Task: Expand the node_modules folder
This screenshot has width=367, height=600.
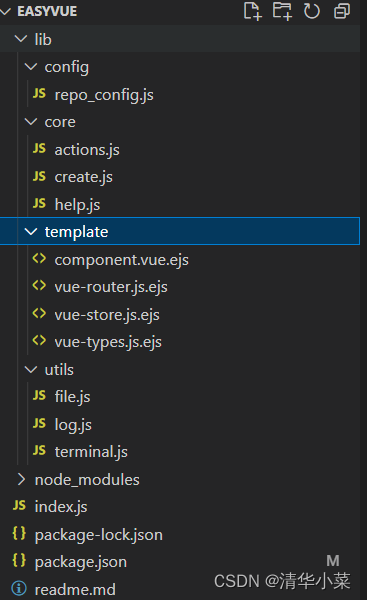Action: 21,479
